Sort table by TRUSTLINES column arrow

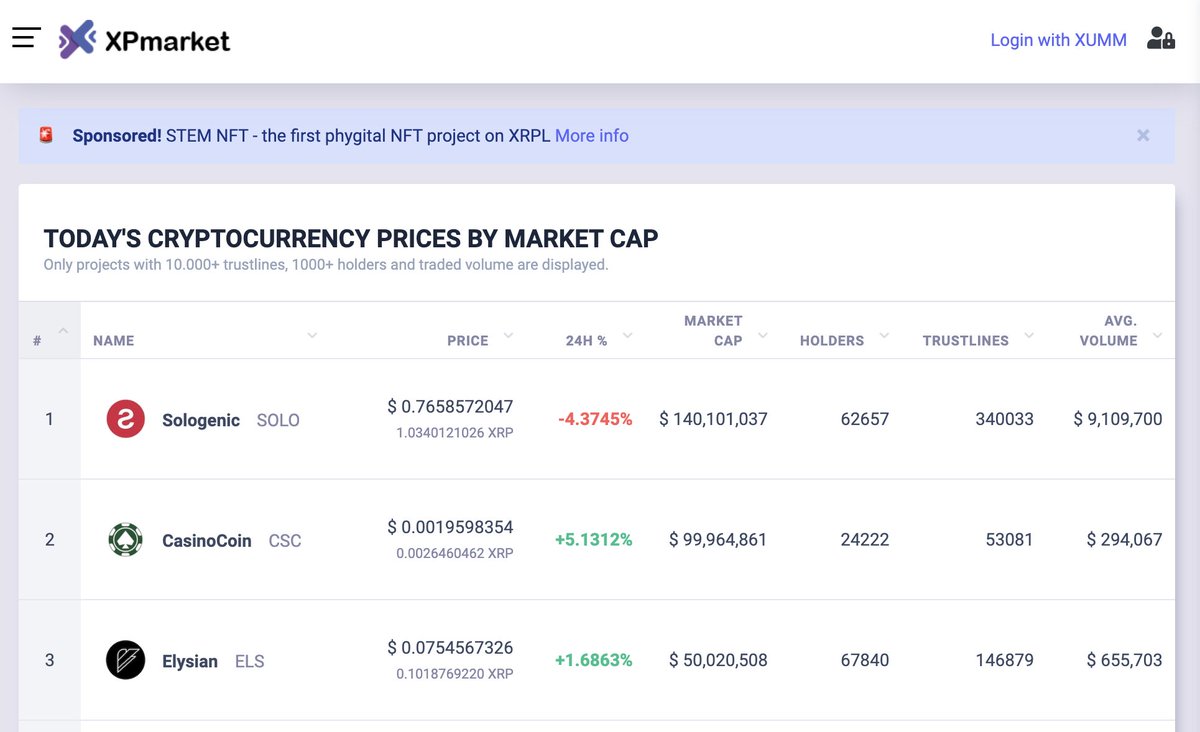(x=1029, y=335)
